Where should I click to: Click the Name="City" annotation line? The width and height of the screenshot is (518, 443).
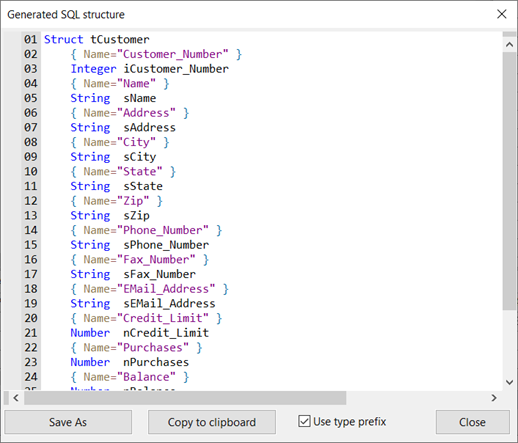(x=120, y=142)
